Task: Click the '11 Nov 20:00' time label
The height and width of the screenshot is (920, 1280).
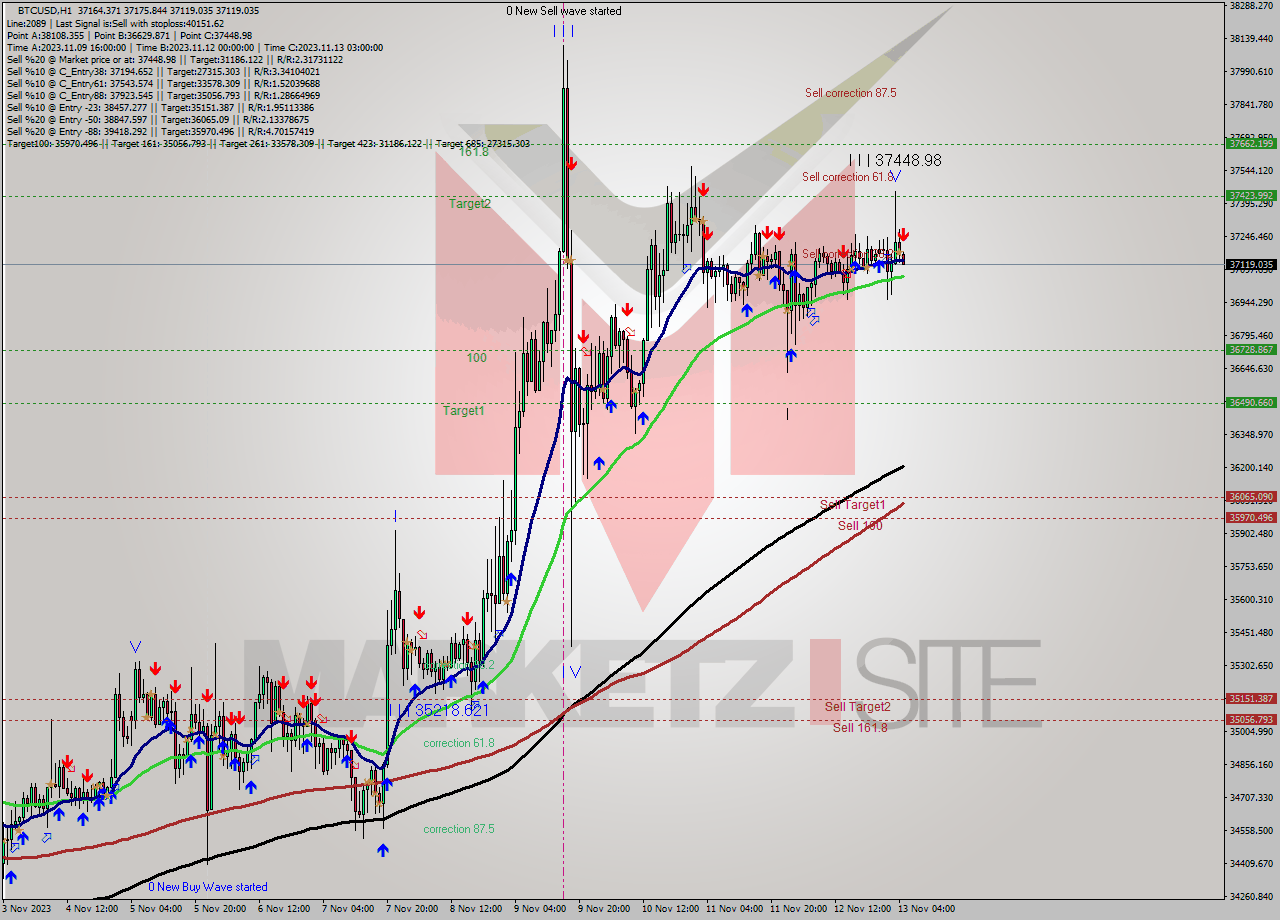Action: pyautogui.click(x=797, y=909)
